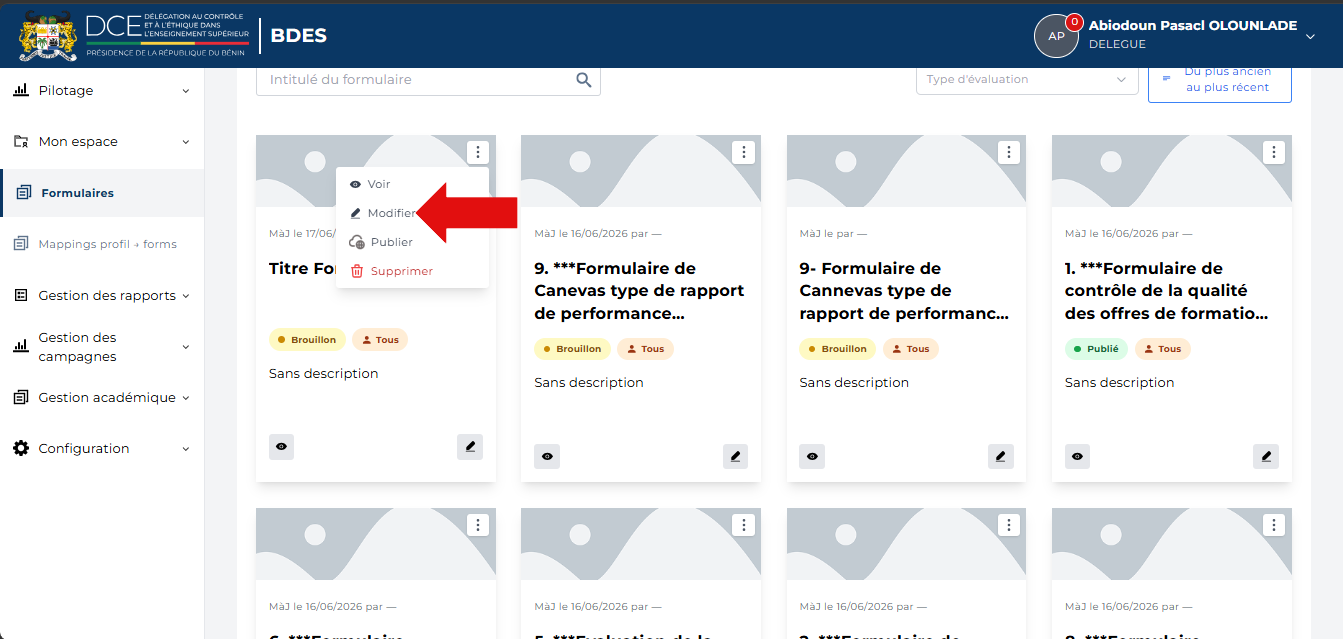Open Formulaires in the sidebar
1343x639 pixels.
click(102, 193)
